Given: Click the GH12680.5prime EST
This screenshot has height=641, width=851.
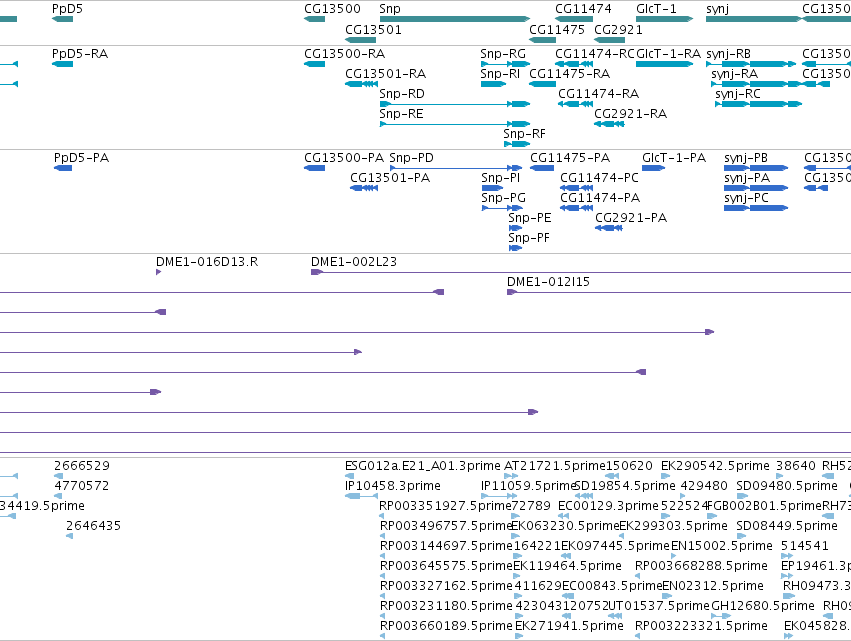Looking at the screenshot, I should tap(721, 616).
